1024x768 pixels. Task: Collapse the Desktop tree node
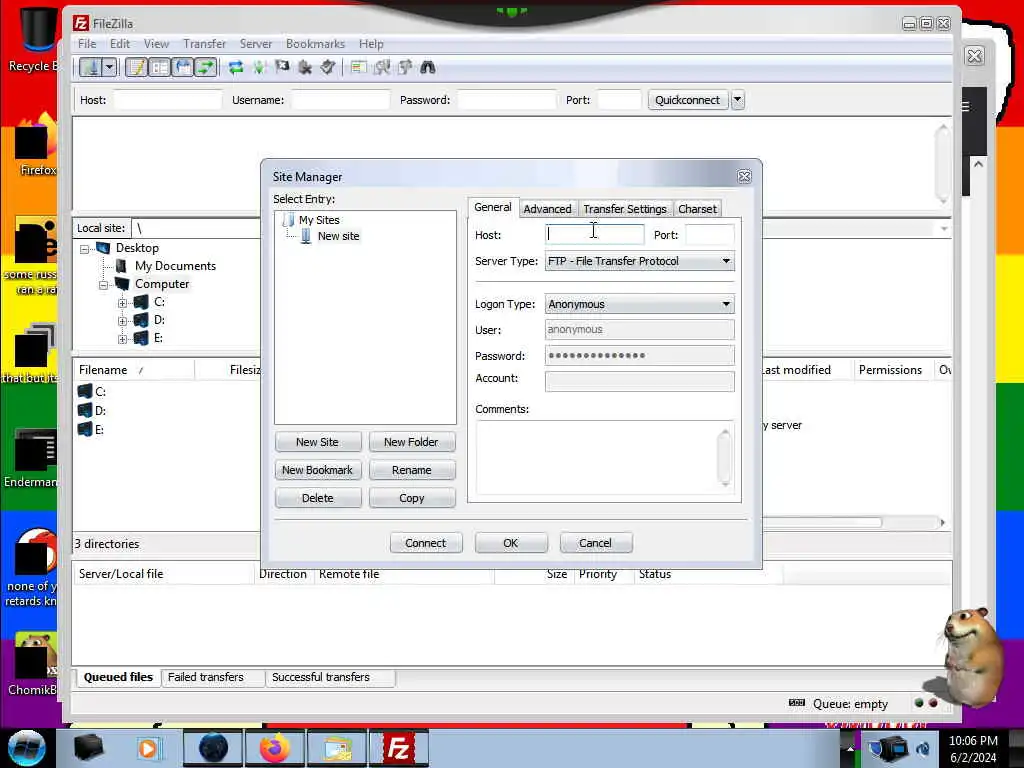84,249
